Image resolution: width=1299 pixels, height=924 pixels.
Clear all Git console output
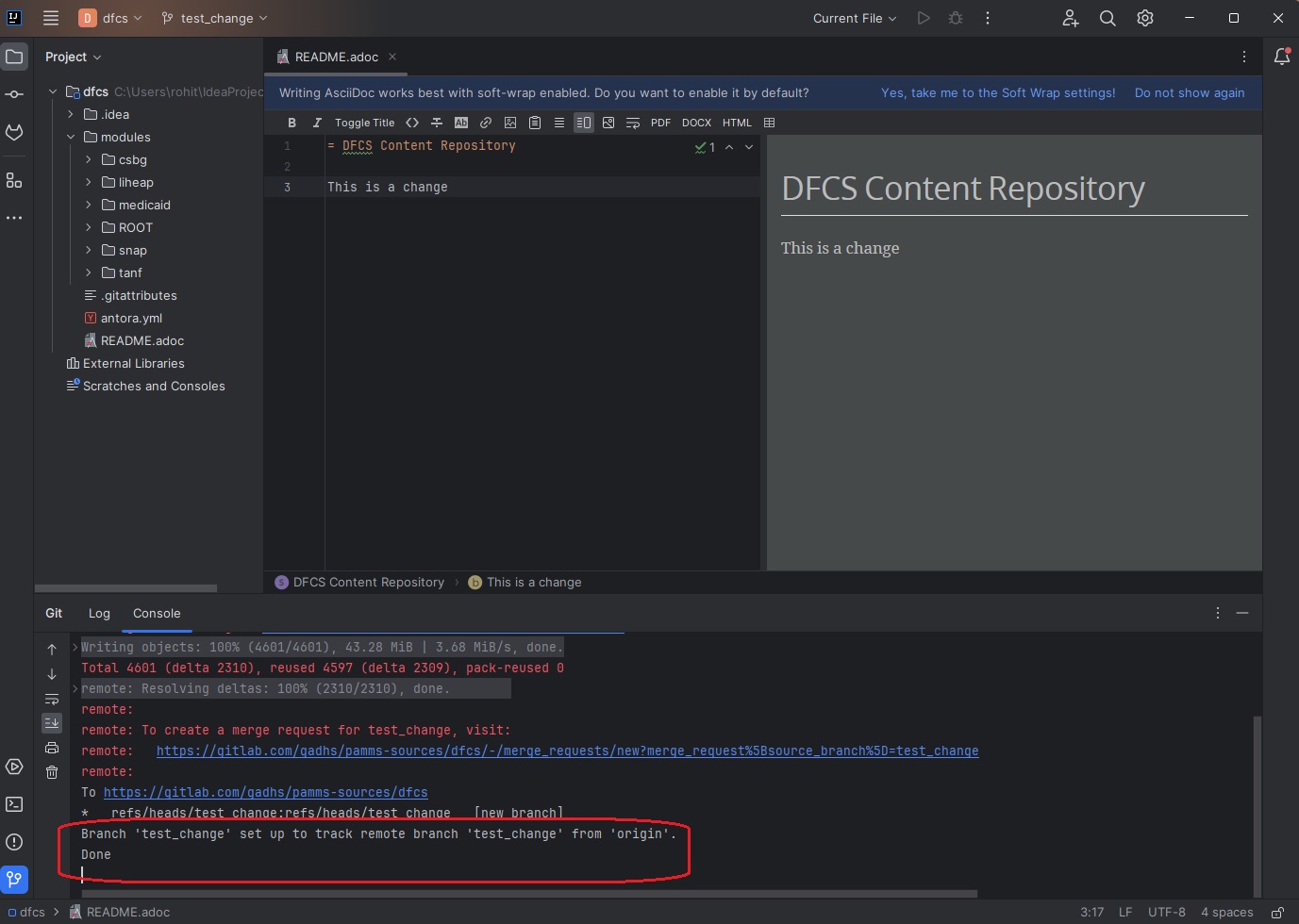pyautogui.click(x=52, y=772)
